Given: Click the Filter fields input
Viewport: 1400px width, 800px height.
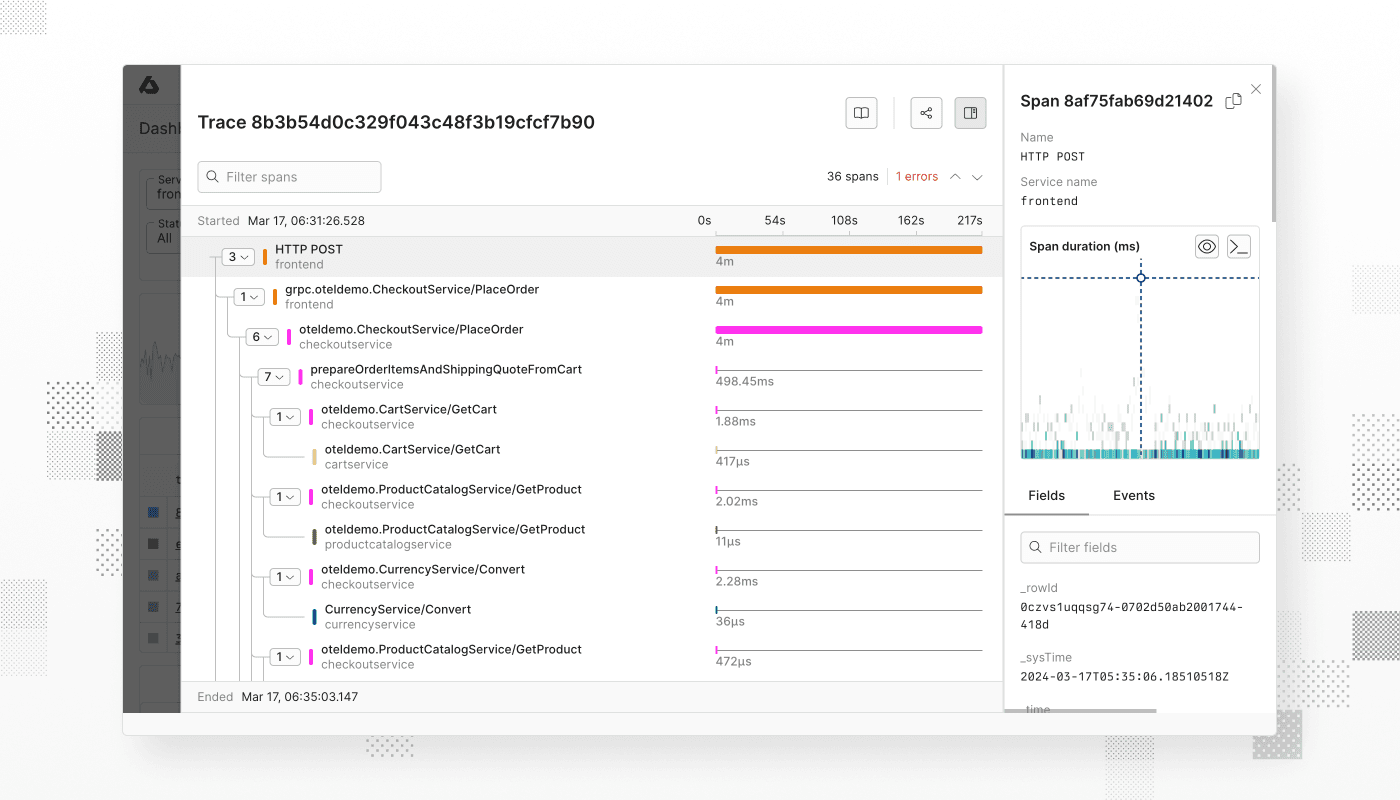Looking at the screenshot, I should [x=1140, y=547].
